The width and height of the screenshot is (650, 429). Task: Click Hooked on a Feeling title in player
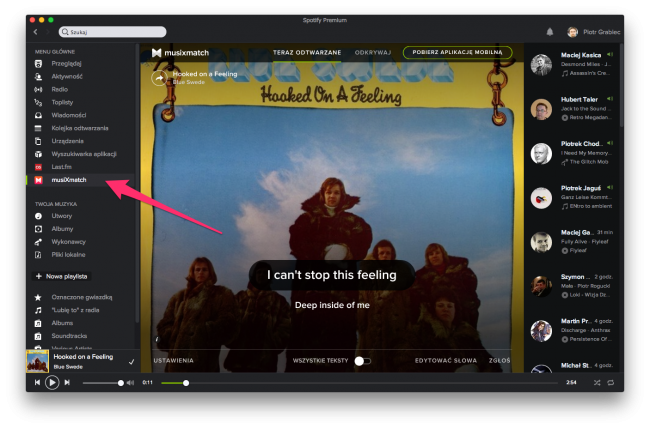[x=83, y=356]
